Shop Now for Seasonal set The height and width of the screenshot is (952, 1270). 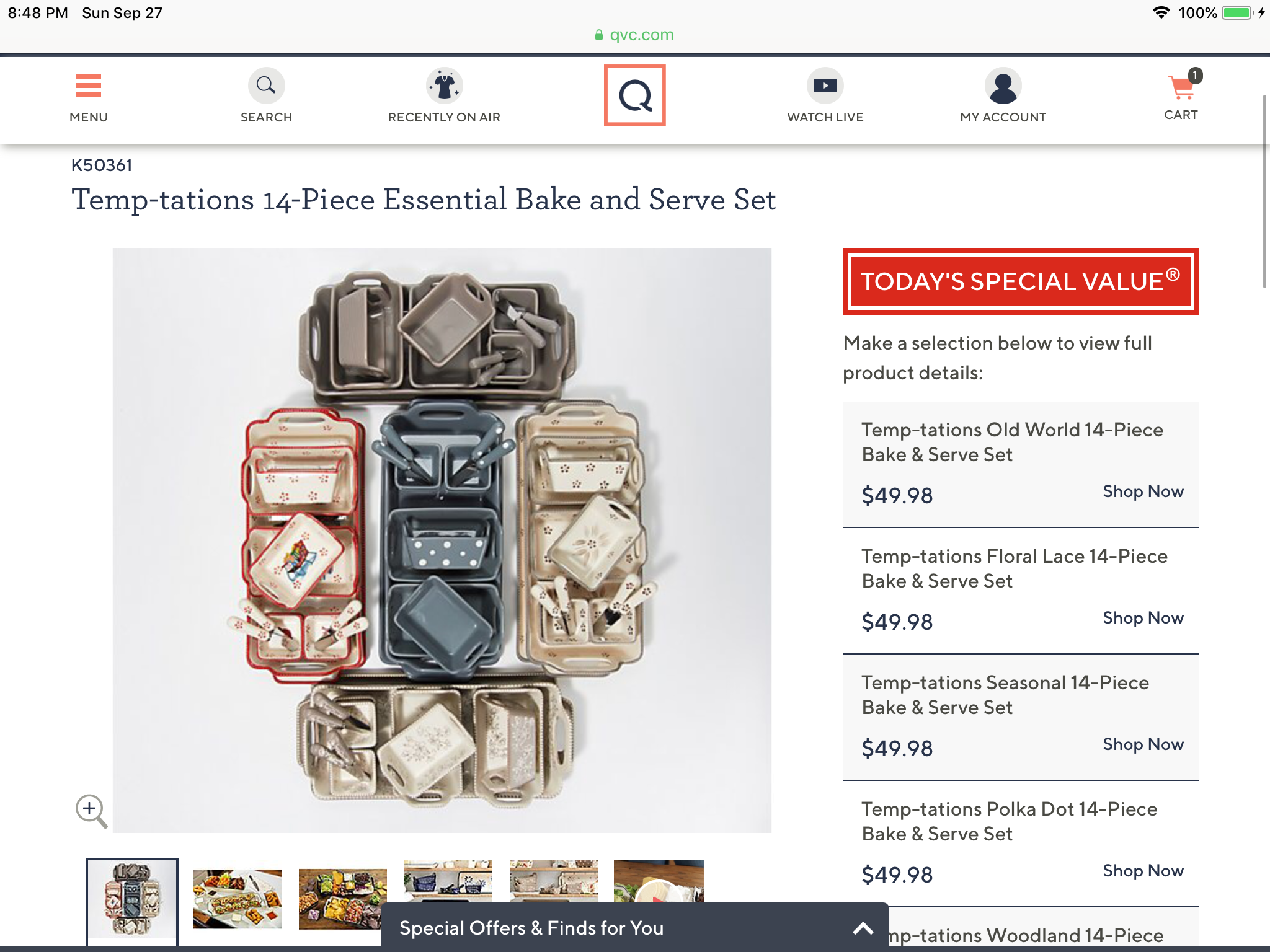(1143, 744)
